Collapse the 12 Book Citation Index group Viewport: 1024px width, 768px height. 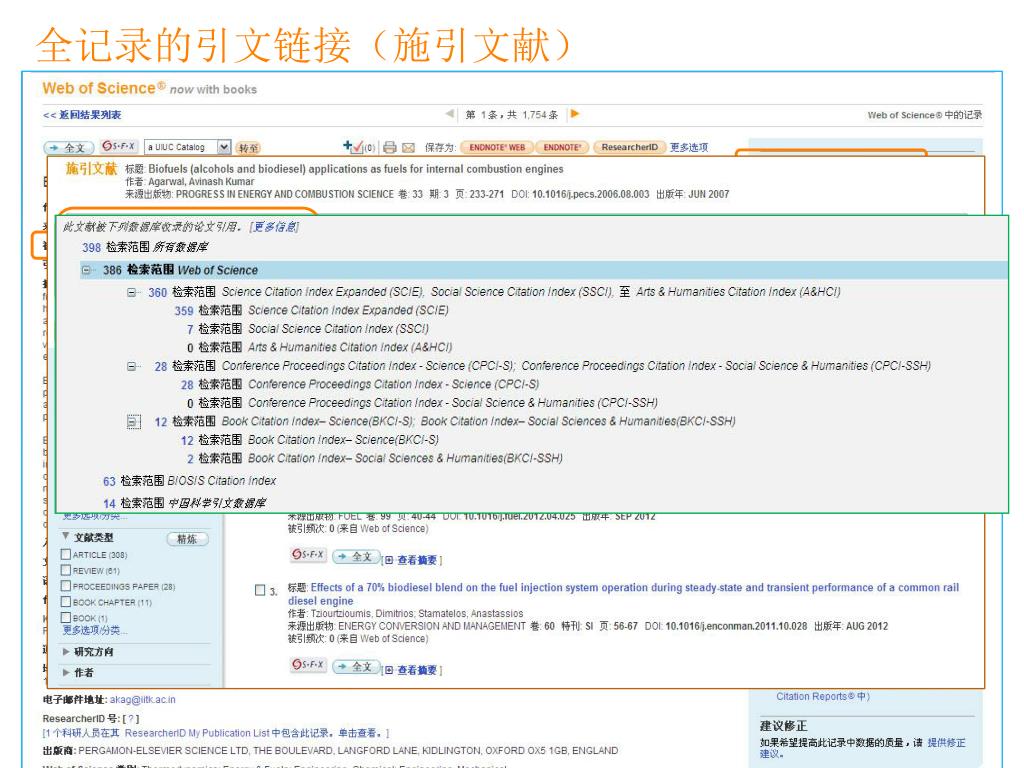133,422
